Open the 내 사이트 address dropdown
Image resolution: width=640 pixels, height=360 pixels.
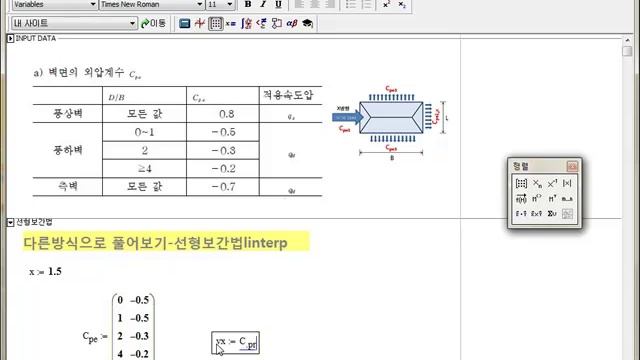(132, 24)
